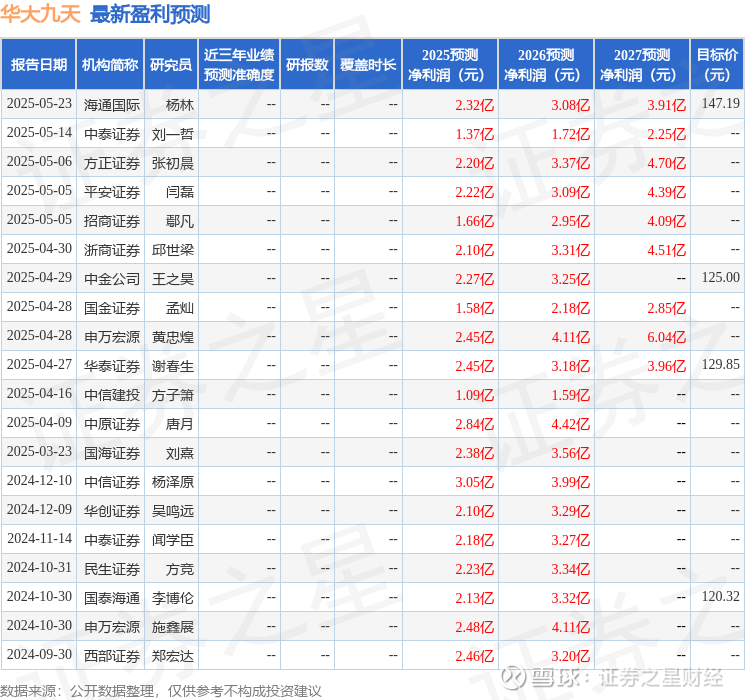745x700 pixels.
Task: Click 2.25亿 in 刘一哲 row
Action: [666, 134]
